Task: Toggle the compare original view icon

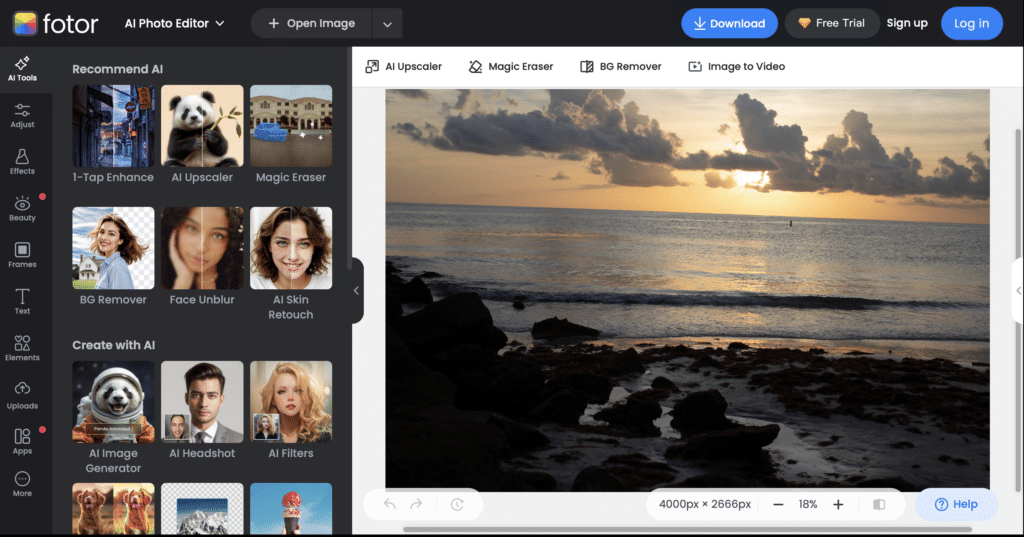Action: point(879,504)
